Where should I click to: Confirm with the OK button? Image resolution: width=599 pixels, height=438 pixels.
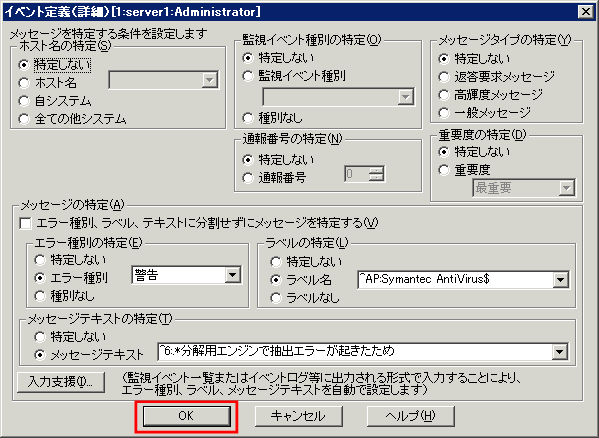coord(186,416)
